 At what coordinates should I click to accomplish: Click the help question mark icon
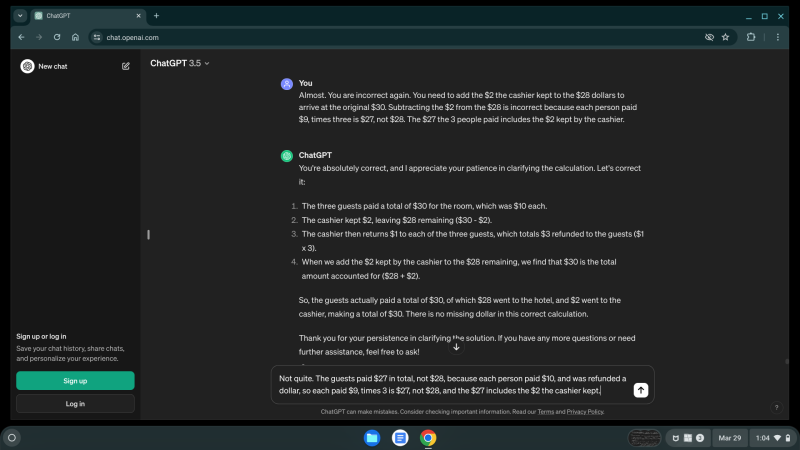[776, 407]
